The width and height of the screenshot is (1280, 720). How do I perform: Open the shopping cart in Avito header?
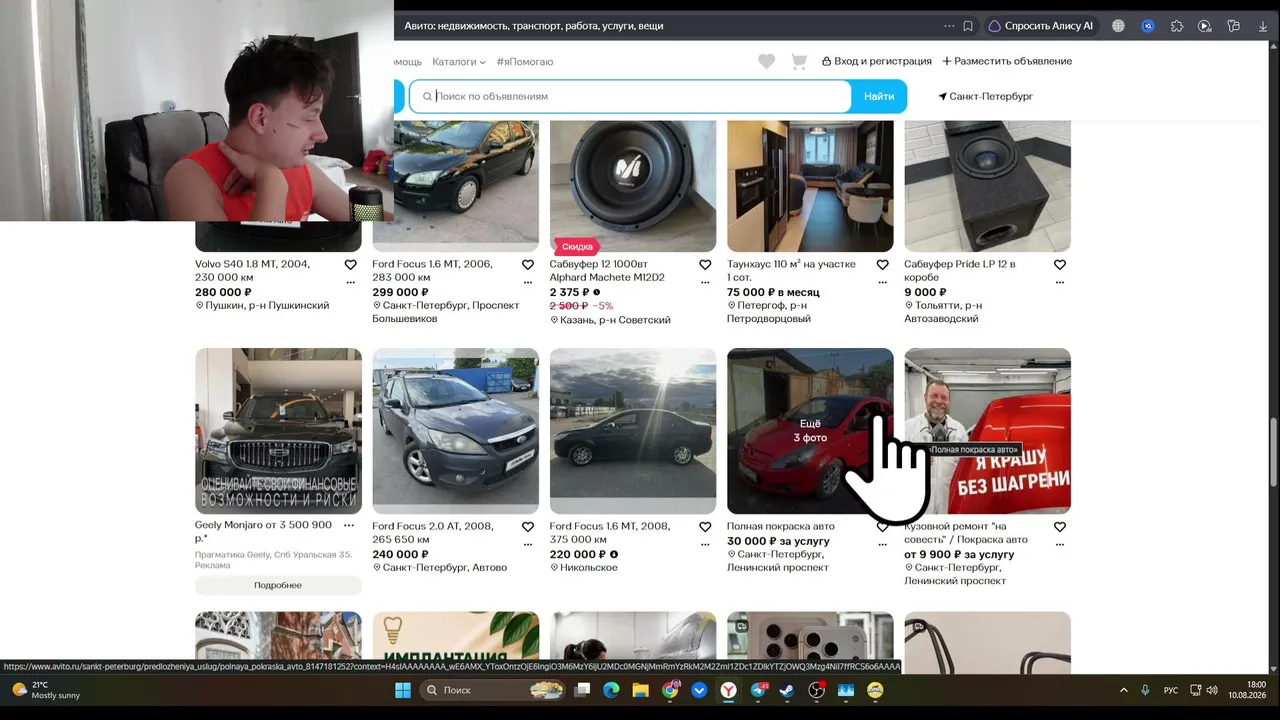(x=799, y=62)
